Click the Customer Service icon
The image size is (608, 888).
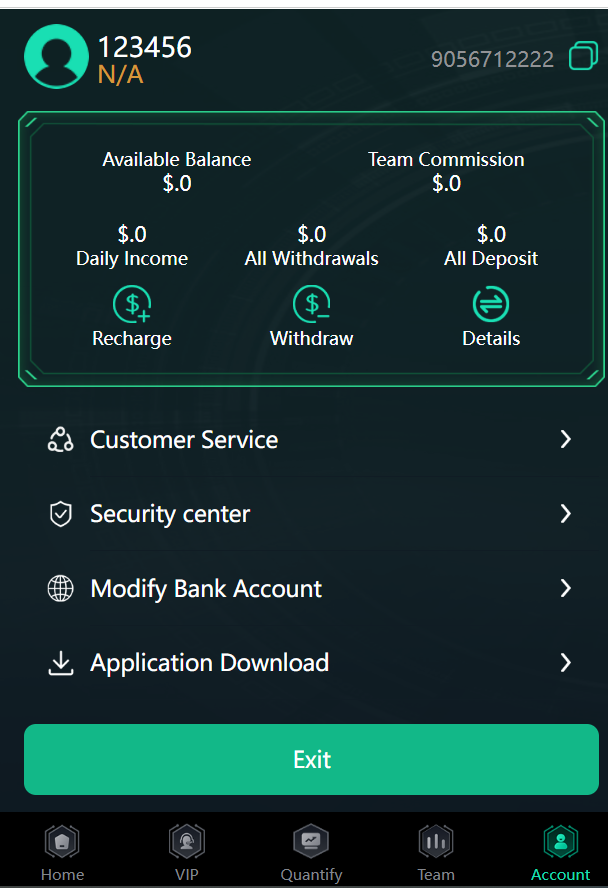tap(61, 440)
